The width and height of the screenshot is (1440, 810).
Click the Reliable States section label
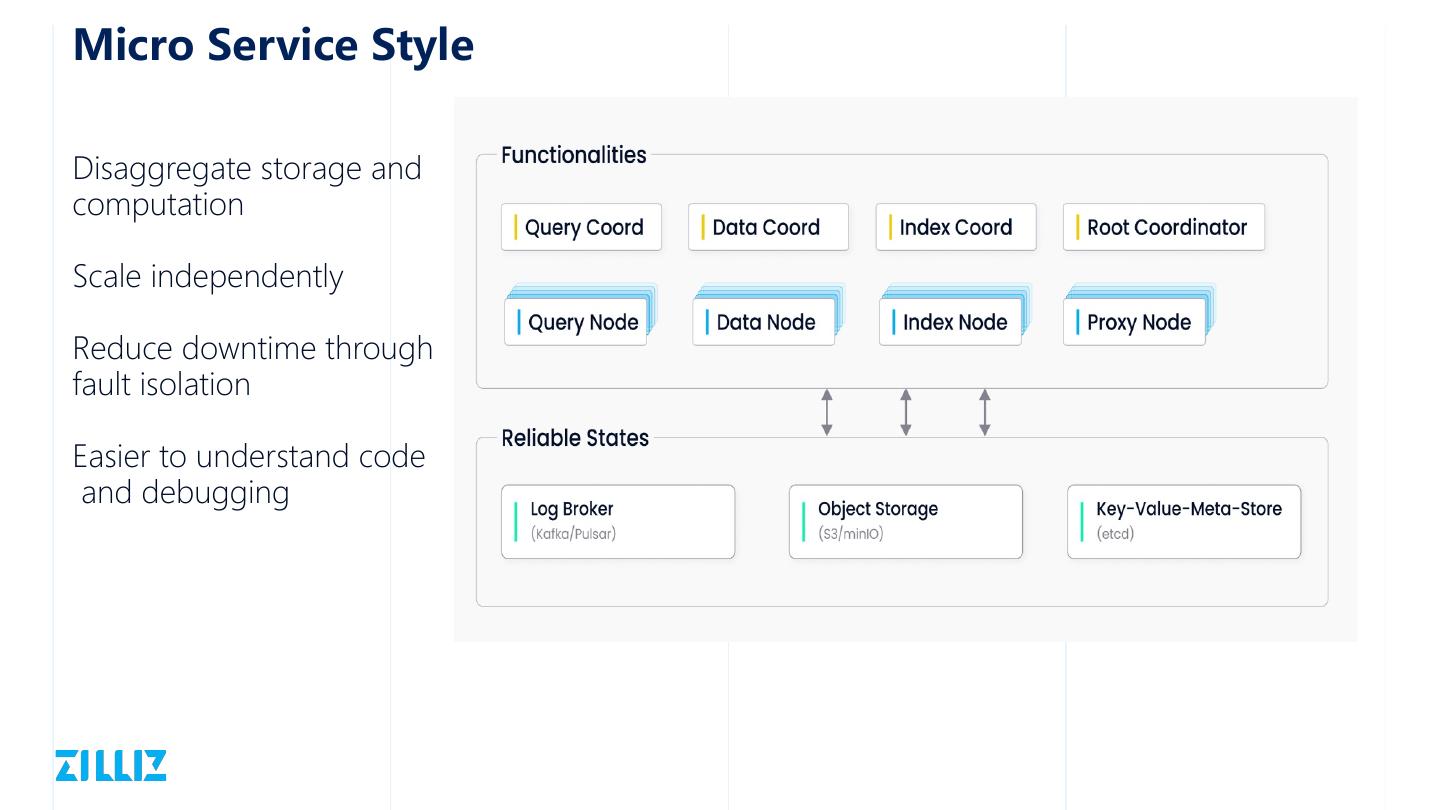(575, 438)
